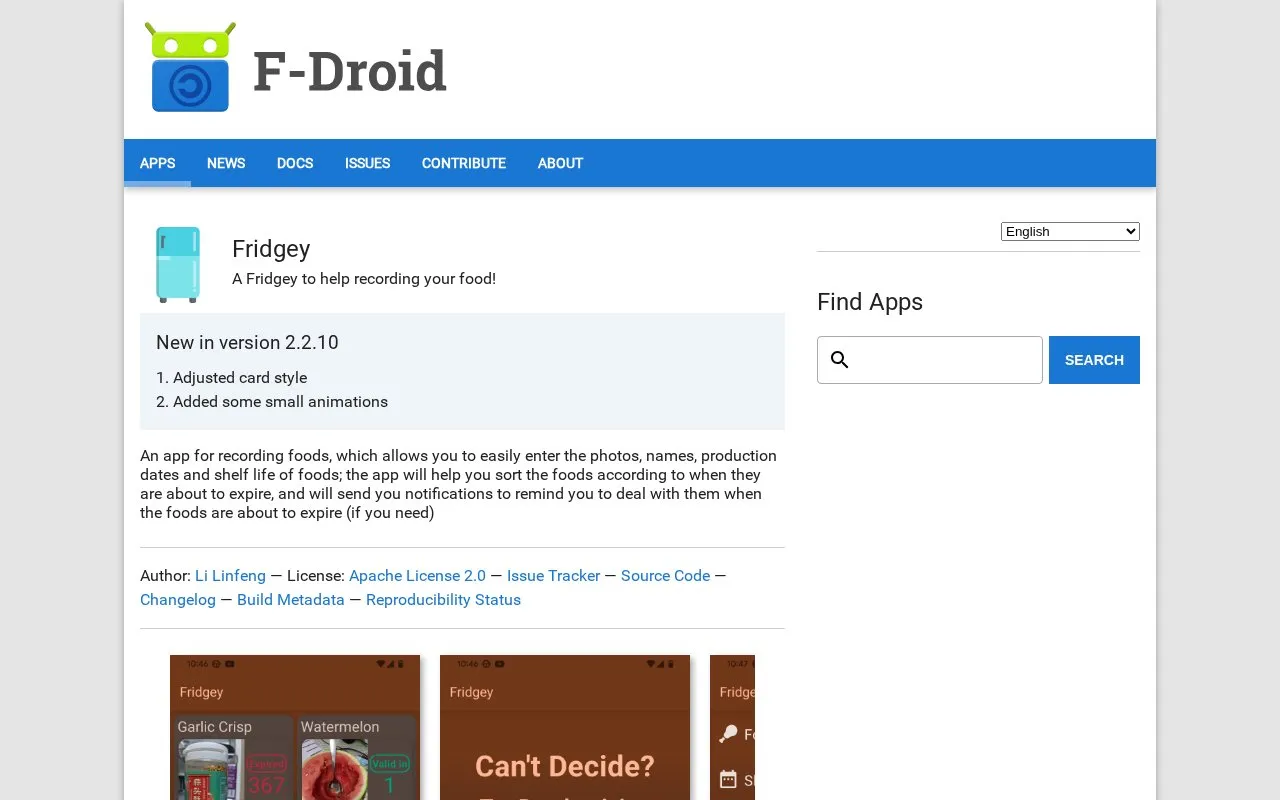Open the ABOUT tab
This screenshot has height=800, width=1280.
tap(560, 163)
